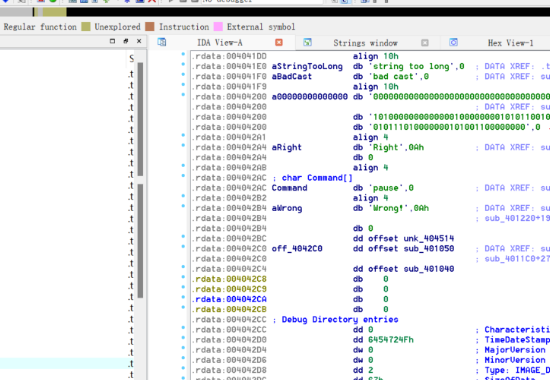The width and height of the screenshot is (550, 380).
Task: Follow the unk_404514 offset reference
Action: click(x=428, y=239)
